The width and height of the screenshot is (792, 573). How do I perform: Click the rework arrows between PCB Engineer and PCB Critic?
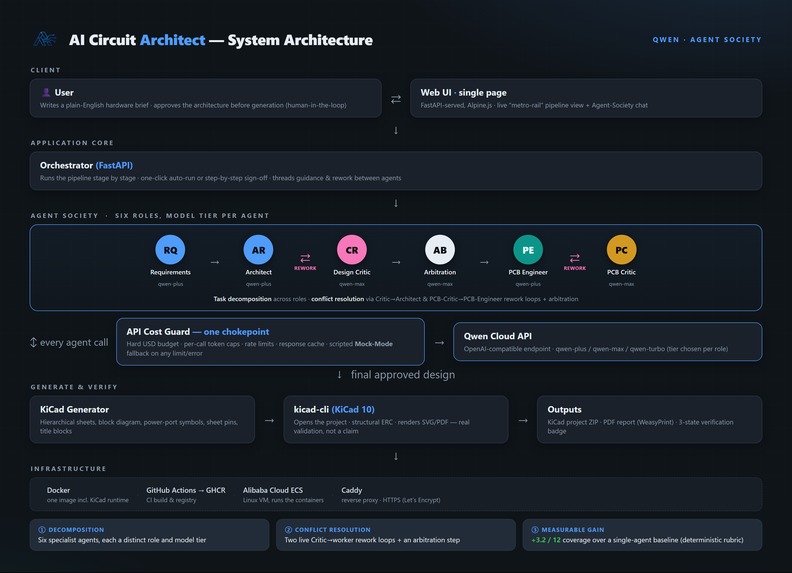point(575,258)
